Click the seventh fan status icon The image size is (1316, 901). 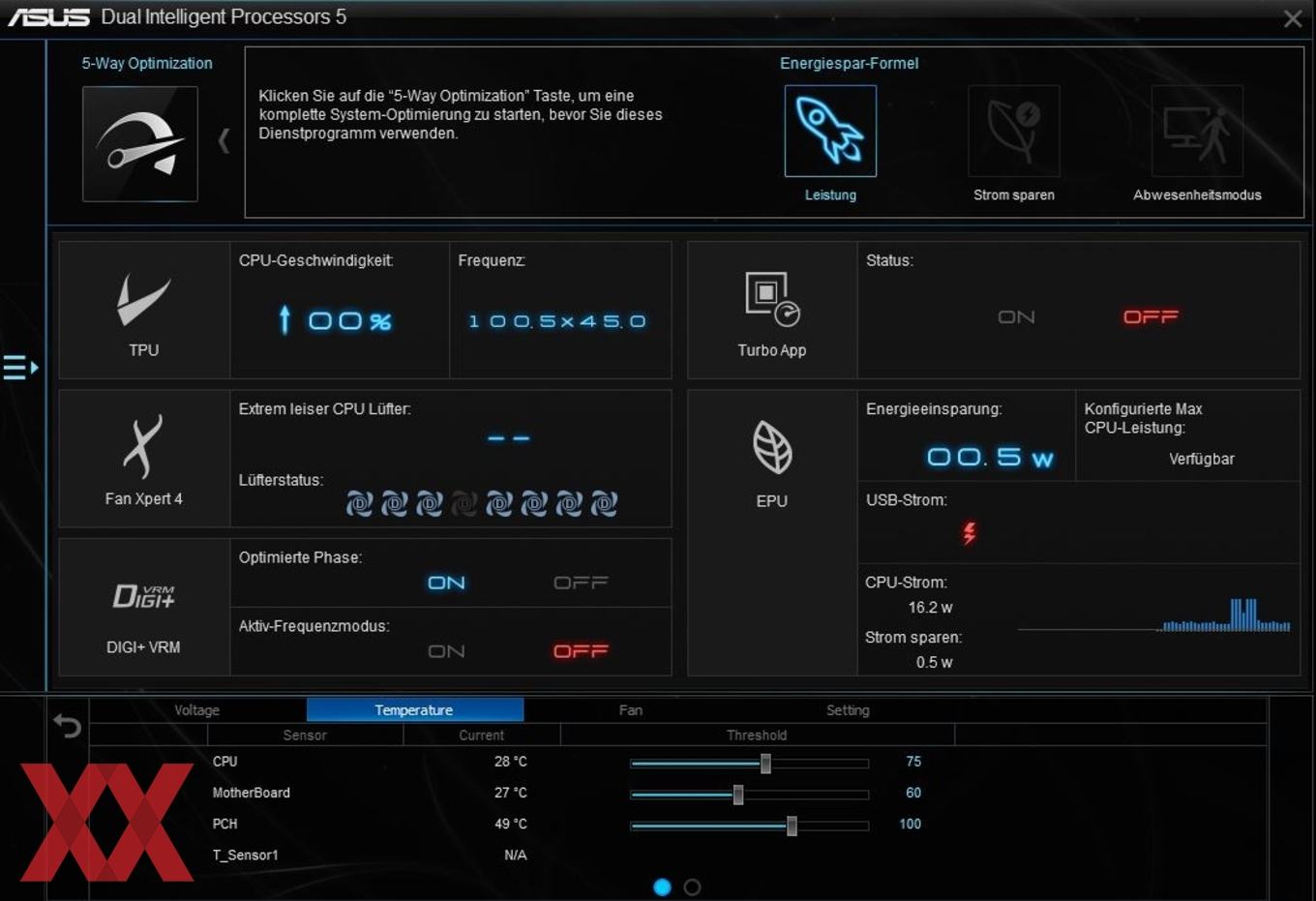[569, 503]
